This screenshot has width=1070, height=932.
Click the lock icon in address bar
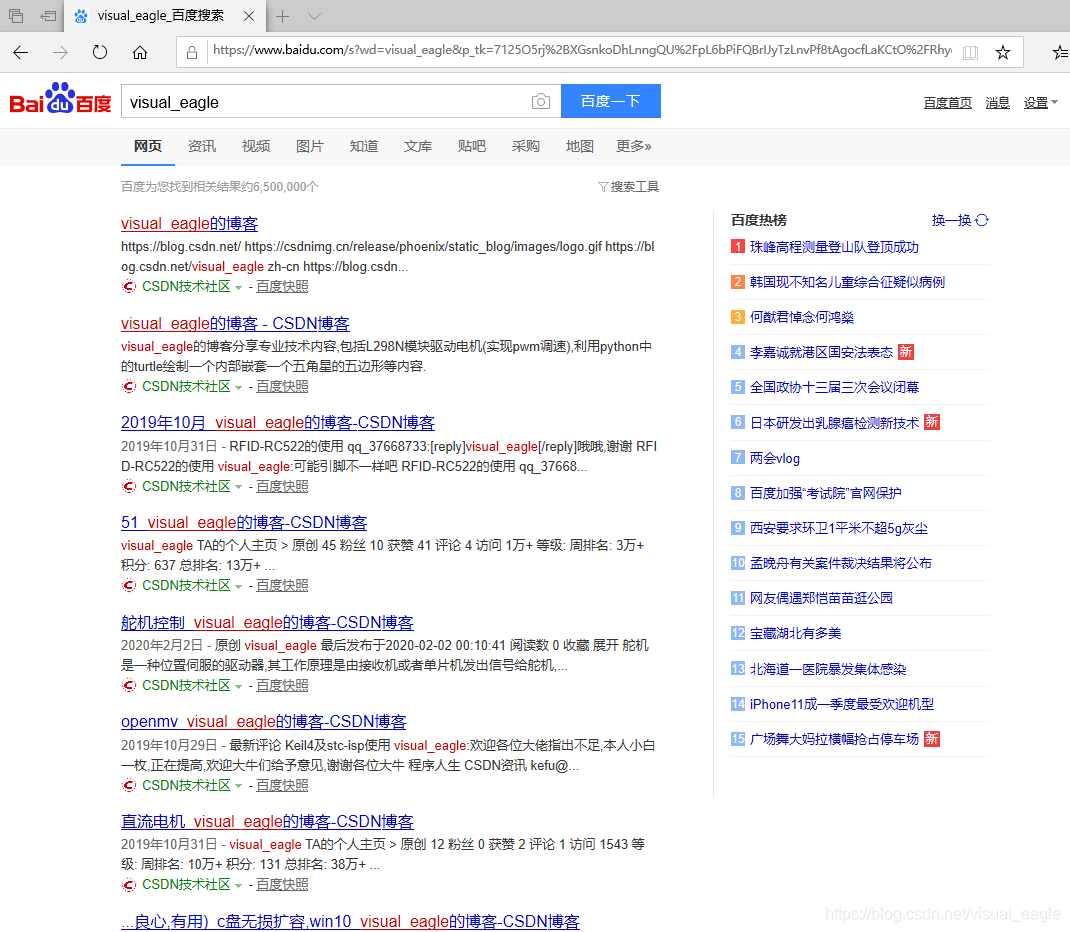pyautogui.click(x=192, y=53)
